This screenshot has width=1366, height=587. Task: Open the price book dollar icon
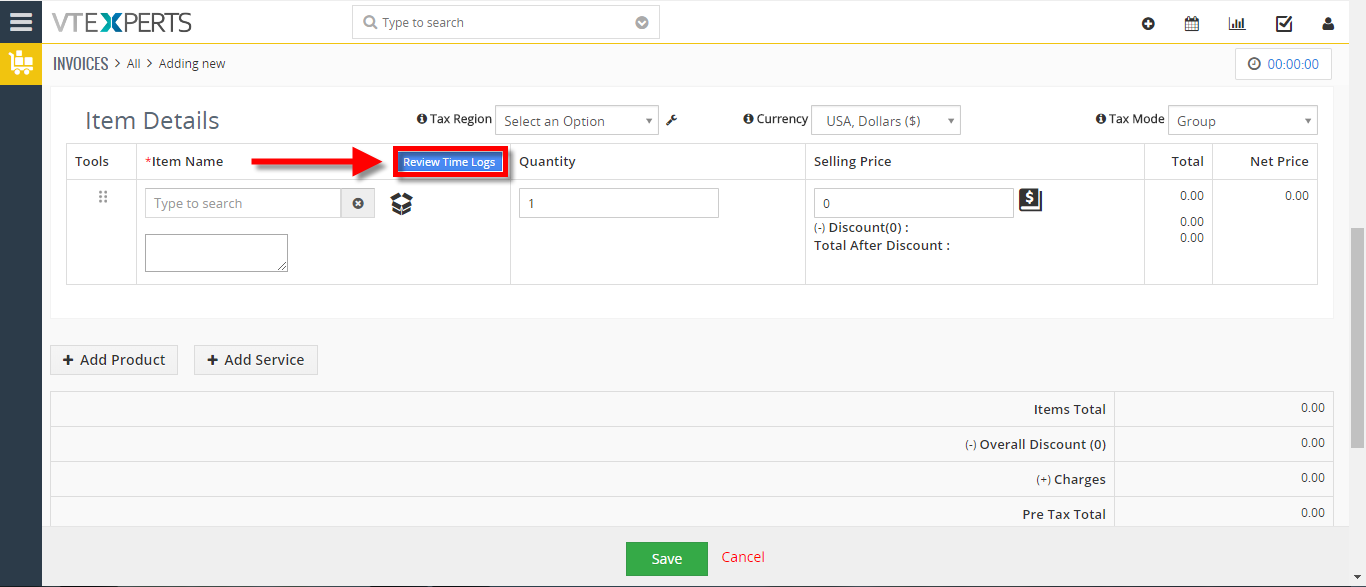(x=1030, y=200)
